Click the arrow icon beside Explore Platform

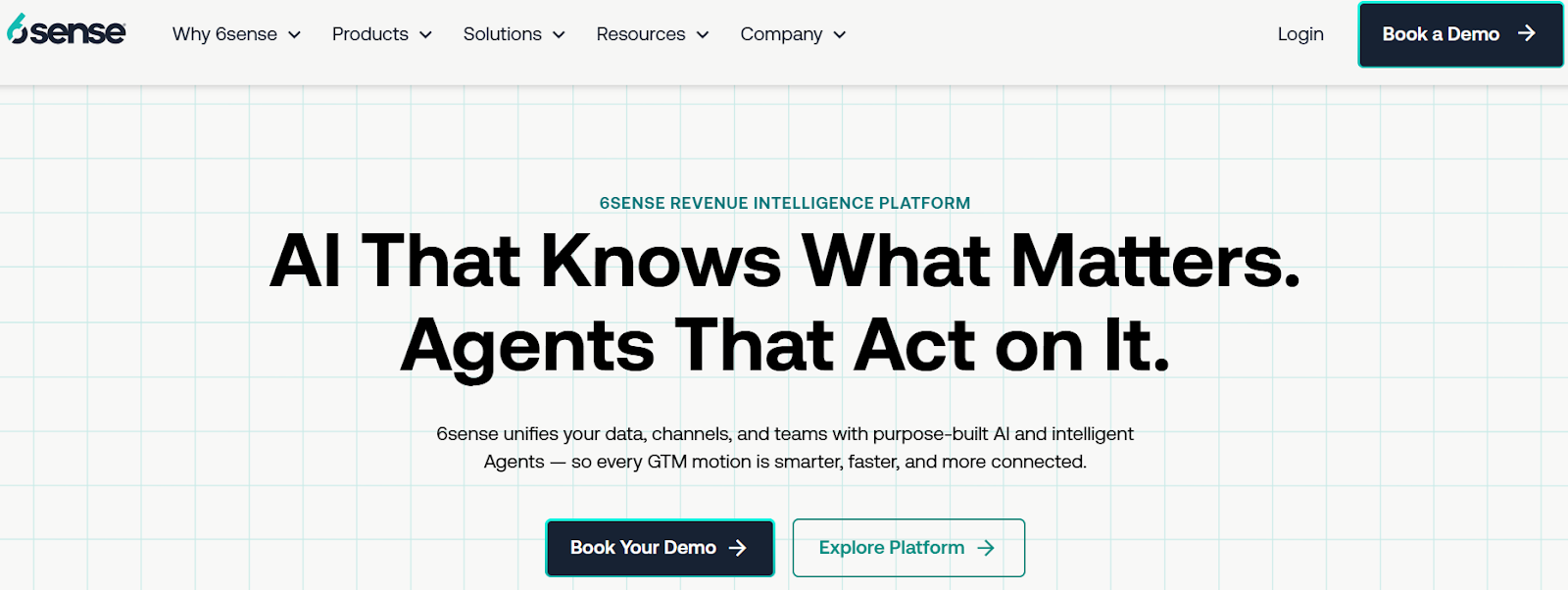(x=986, y=548)
